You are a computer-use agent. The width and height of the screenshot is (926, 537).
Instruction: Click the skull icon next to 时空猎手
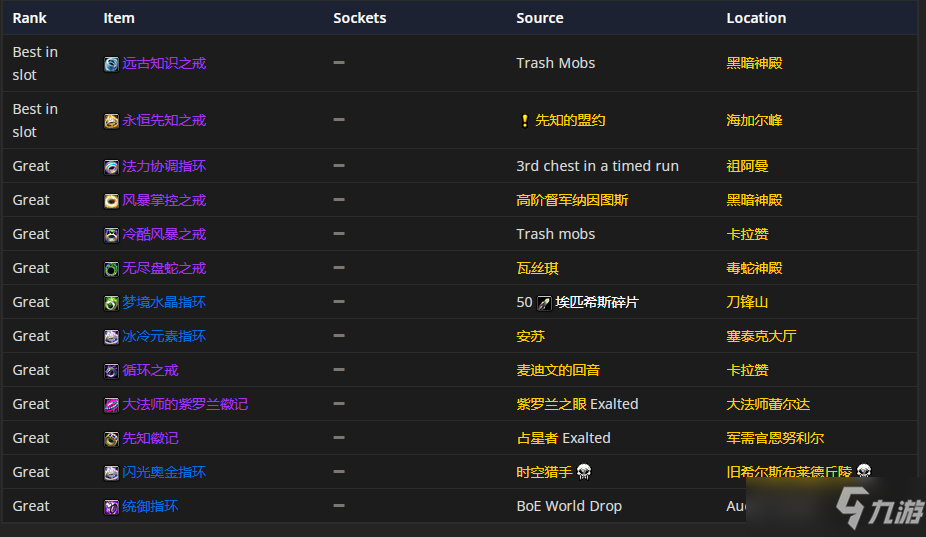(584, 472)
